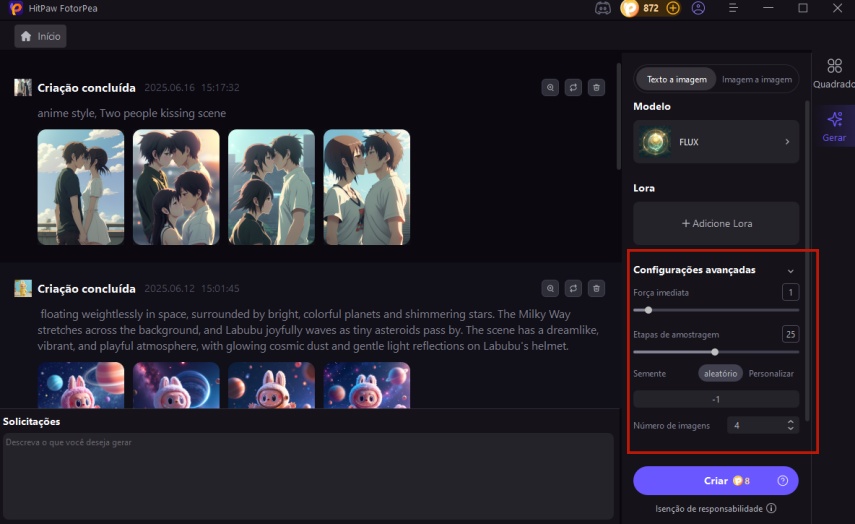Image resolution: width=855 pixels, height=524 pixels.
Task: Select the Texto a imagem tab
Action: [x=677, y=79]
